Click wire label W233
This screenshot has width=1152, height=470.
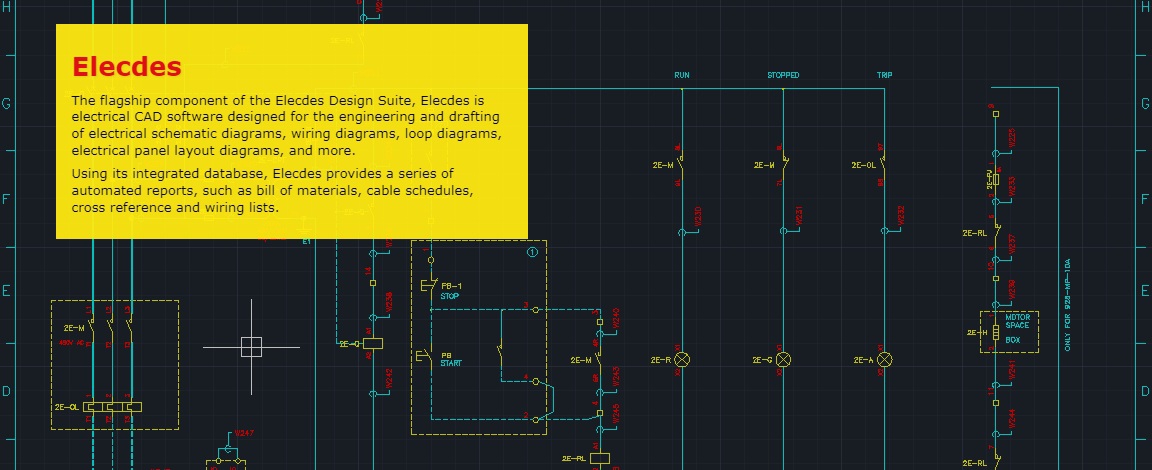pos(1011,186)
